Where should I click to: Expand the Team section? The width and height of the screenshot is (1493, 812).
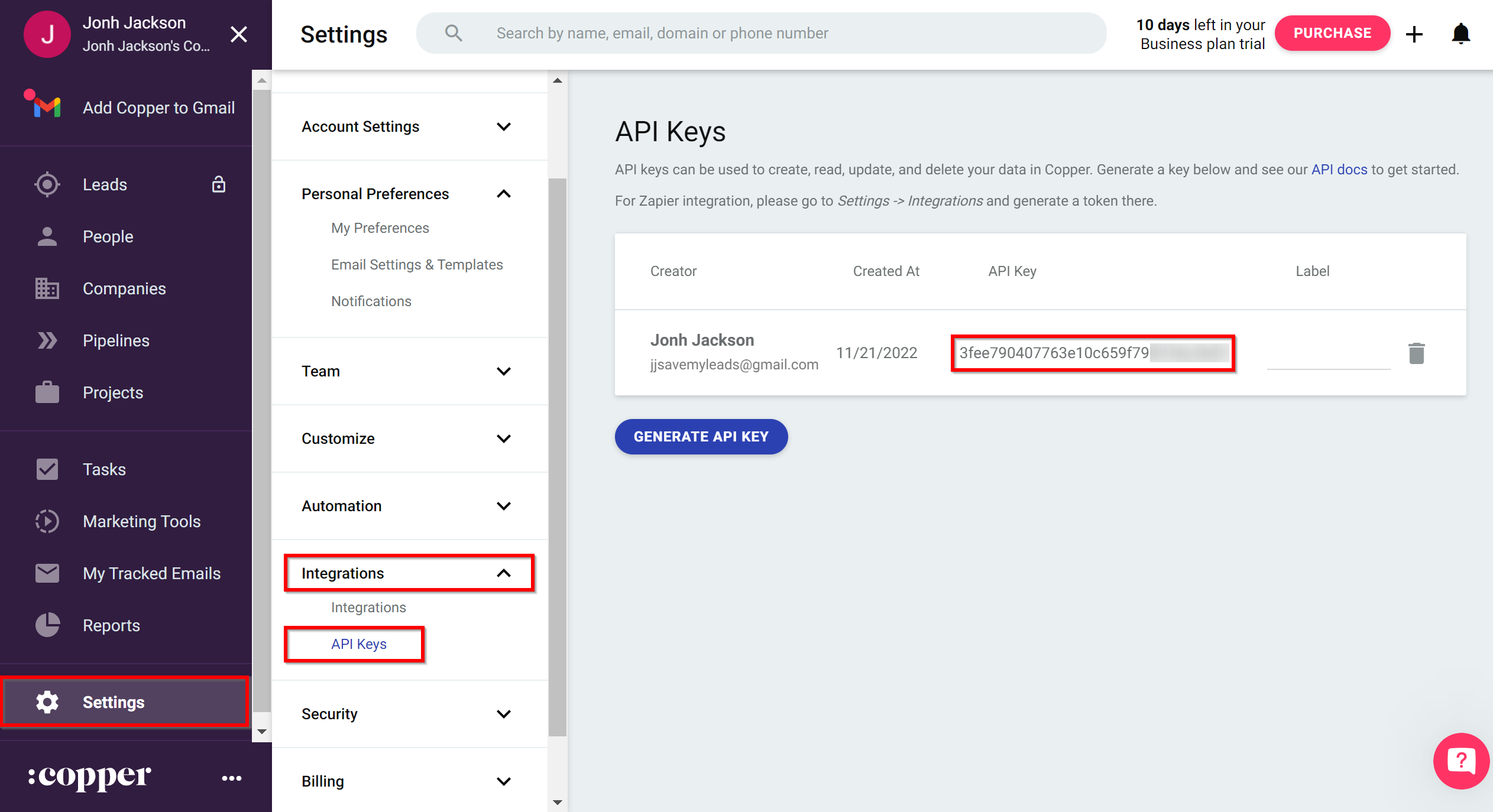coord(409,371)
